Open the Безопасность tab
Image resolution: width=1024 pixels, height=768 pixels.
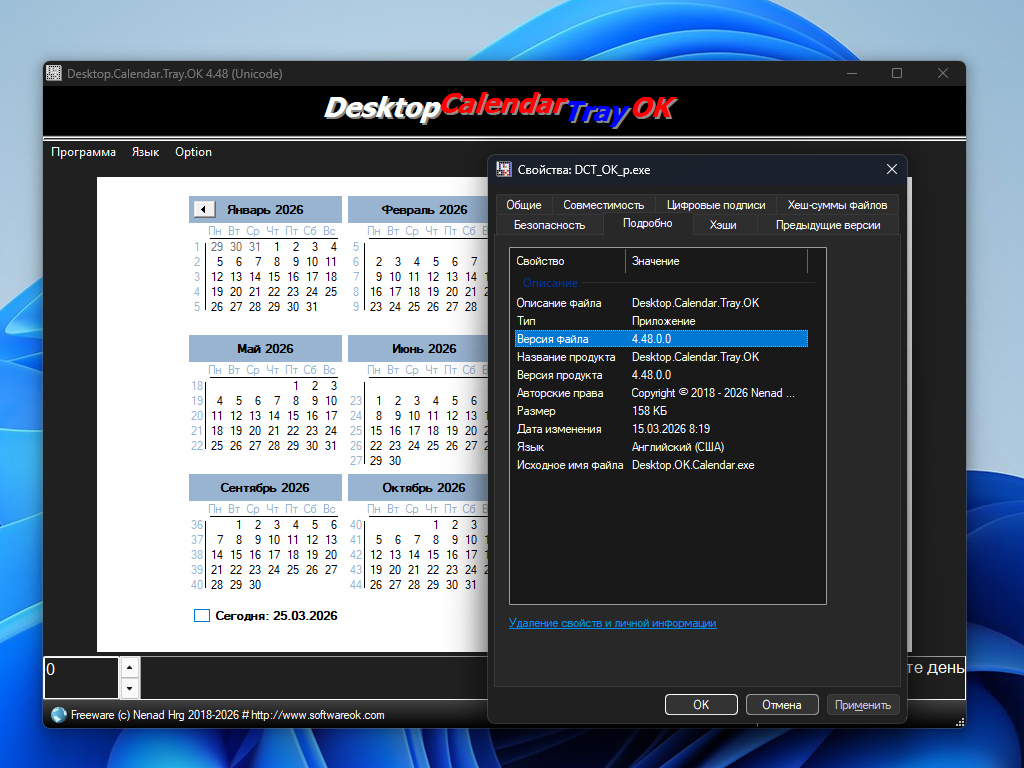coord(549,225)
